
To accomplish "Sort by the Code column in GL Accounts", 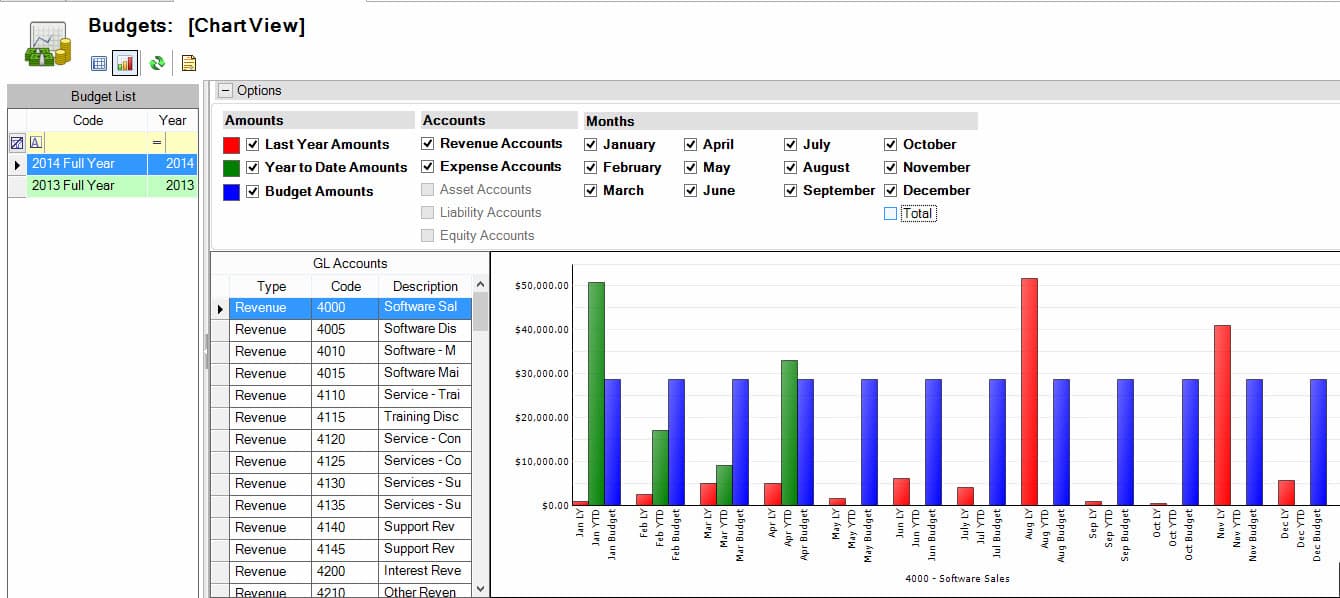I will 345,286.
